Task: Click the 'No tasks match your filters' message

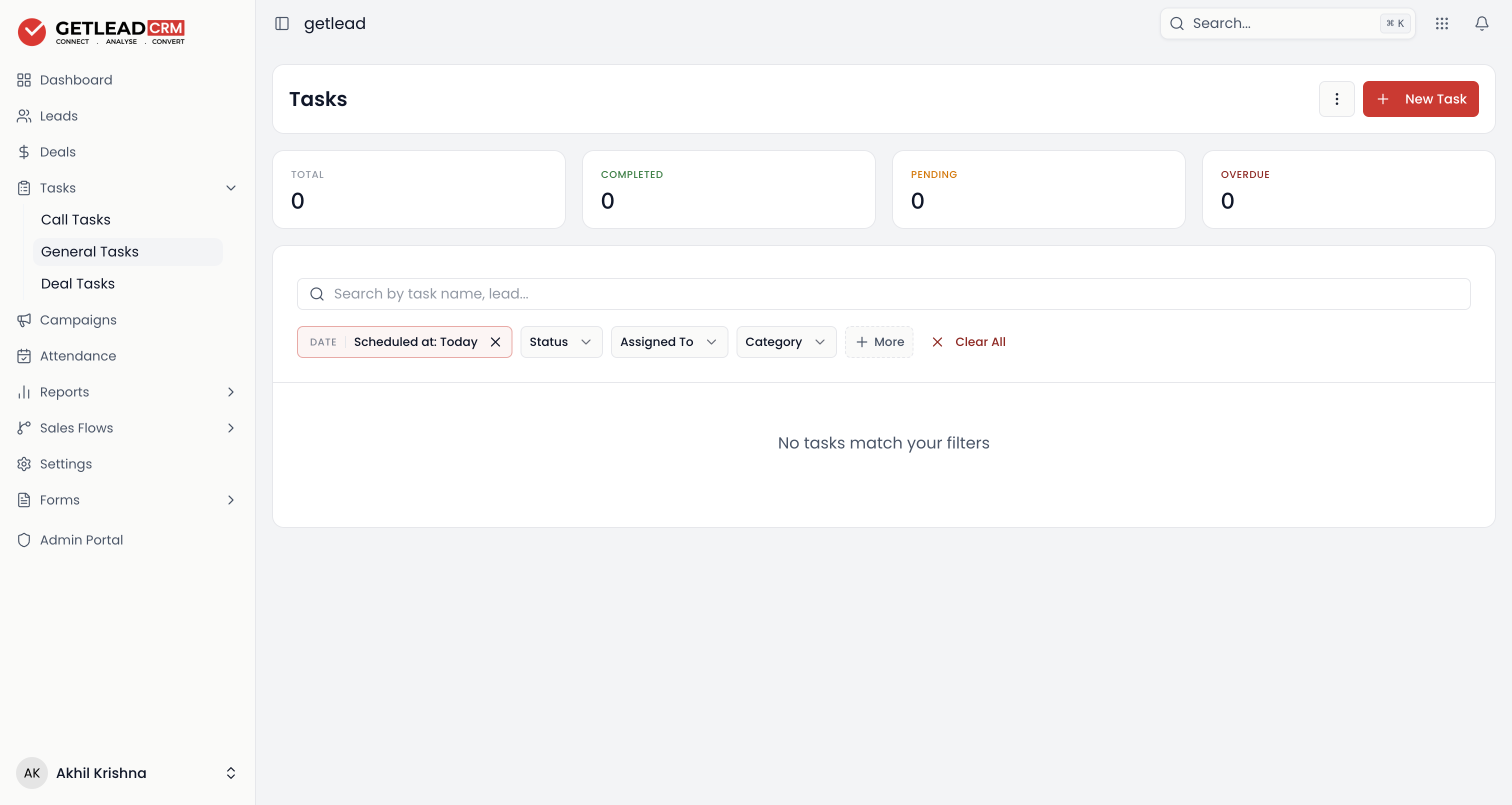Action: point(883,442)
